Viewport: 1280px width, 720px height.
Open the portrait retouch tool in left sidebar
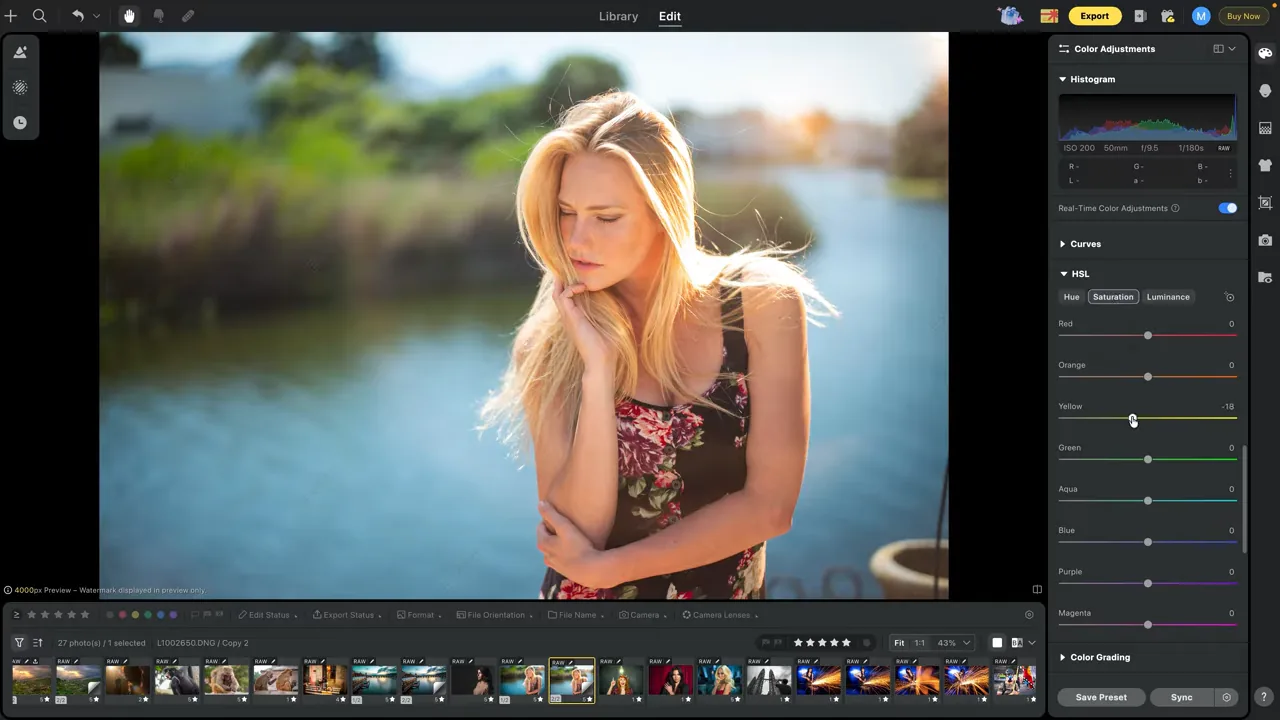tap(20, 52)
